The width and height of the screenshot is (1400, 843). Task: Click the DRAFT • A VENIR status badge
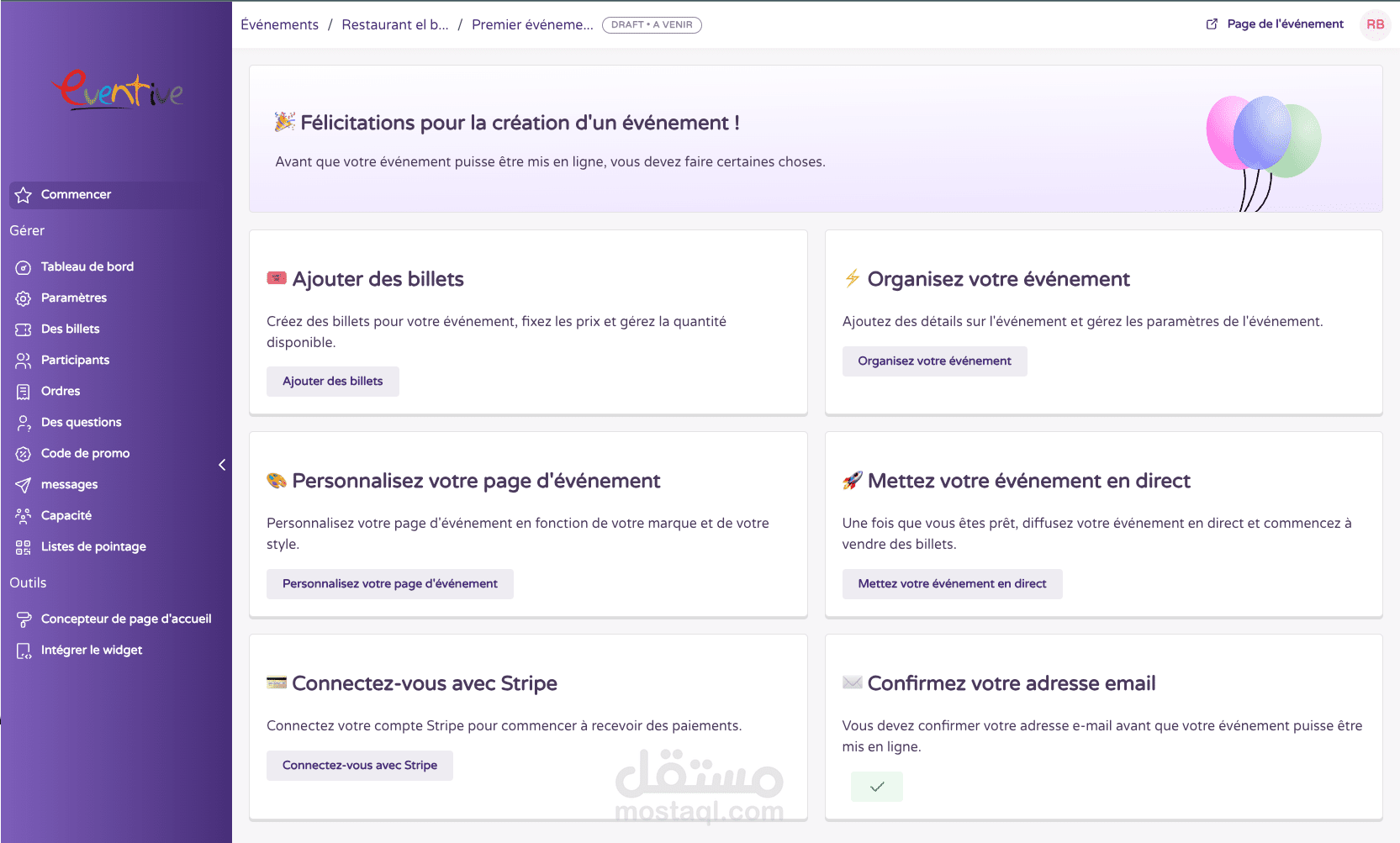point(652,25)
